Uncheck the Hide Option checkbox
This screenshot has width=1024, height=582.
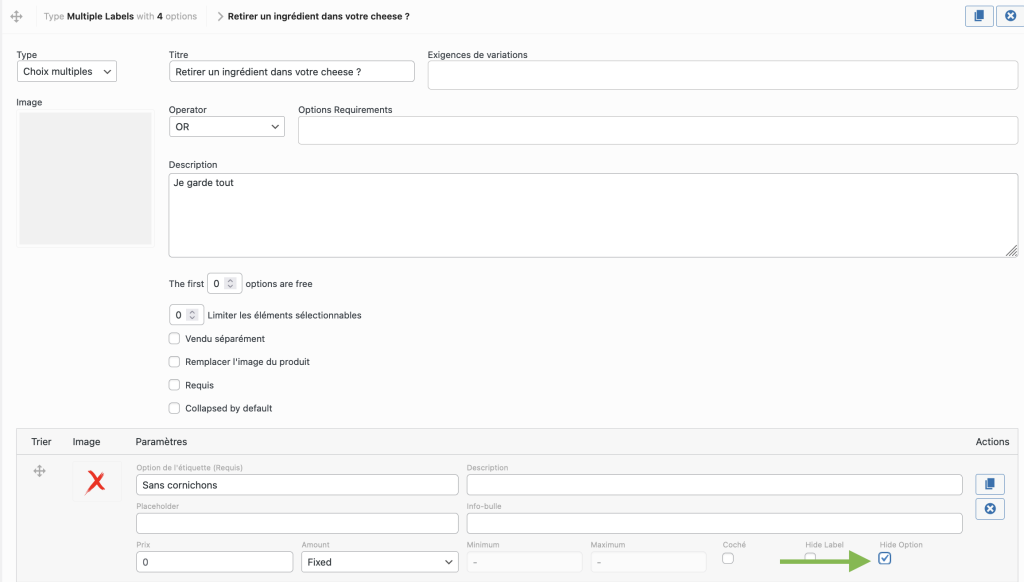[885, 558]
